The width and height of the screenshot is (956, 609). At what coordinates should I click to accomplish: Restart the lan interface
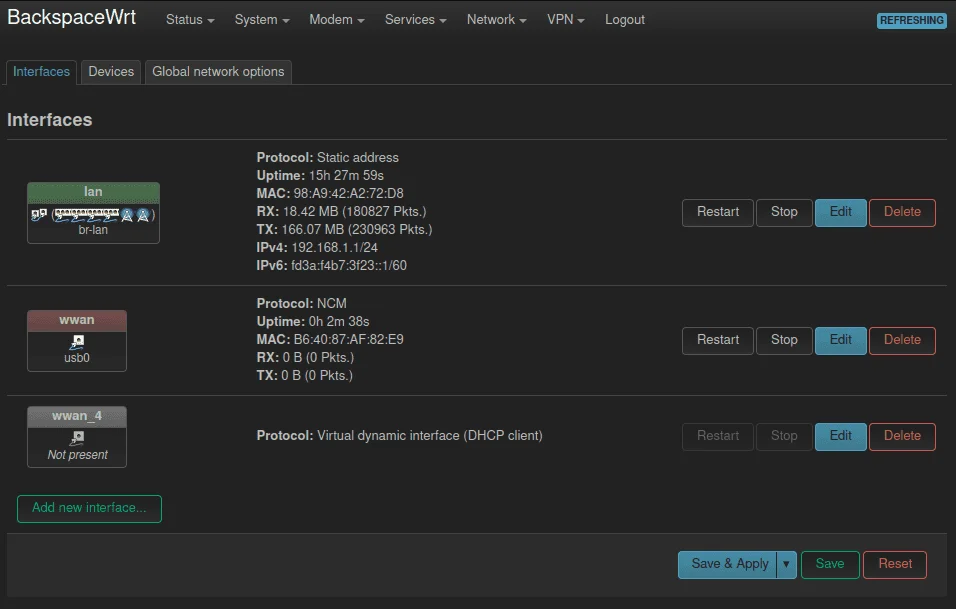pyautogui.click(x=718, y=212)
